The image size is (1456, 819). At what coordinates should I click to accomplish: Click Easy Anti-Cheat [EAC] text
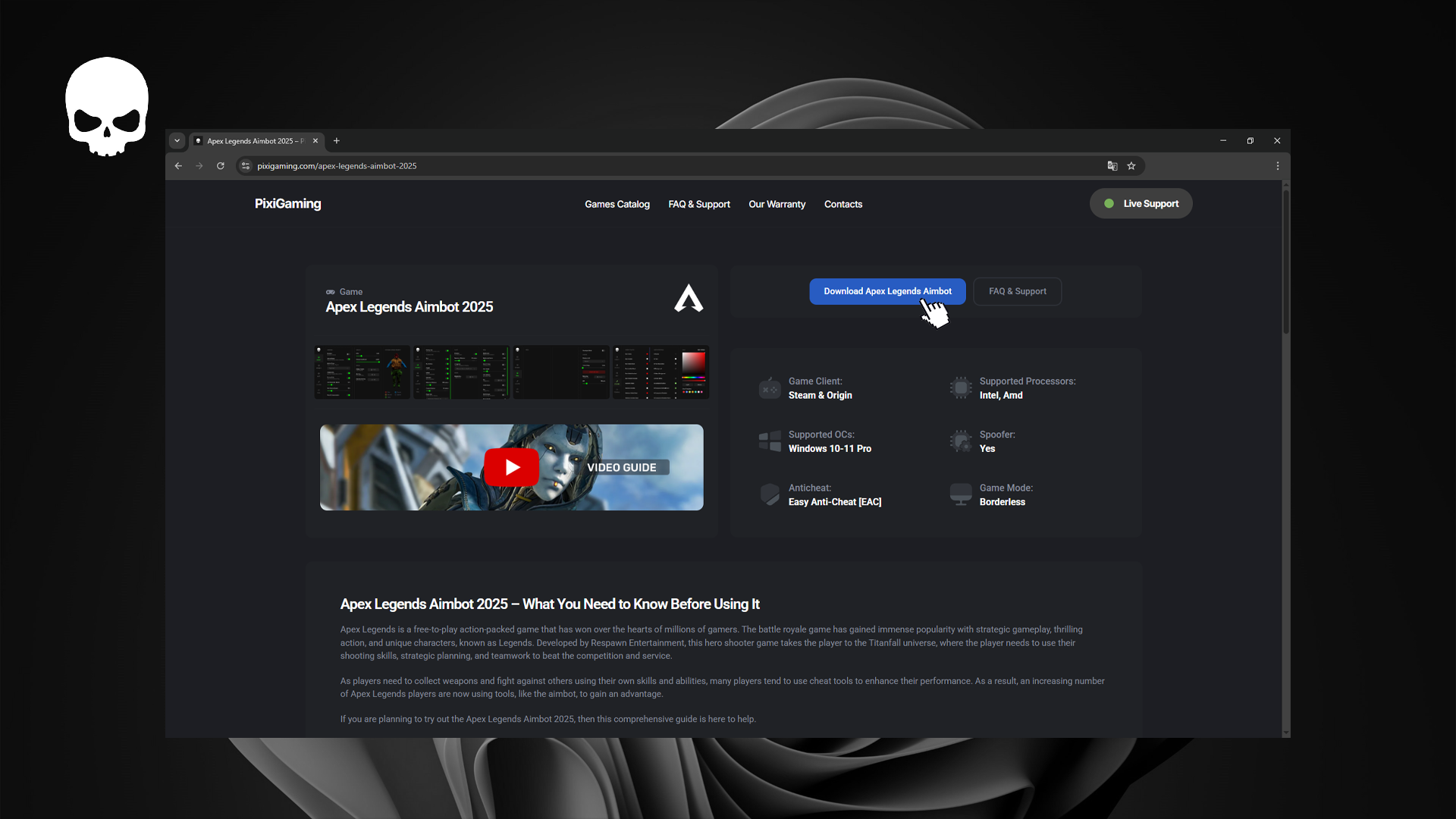click(x=835, y=502)
